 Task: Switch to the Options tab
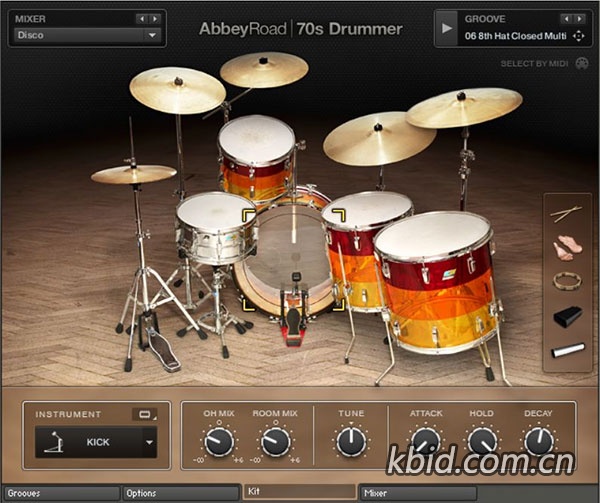point(181,493)
